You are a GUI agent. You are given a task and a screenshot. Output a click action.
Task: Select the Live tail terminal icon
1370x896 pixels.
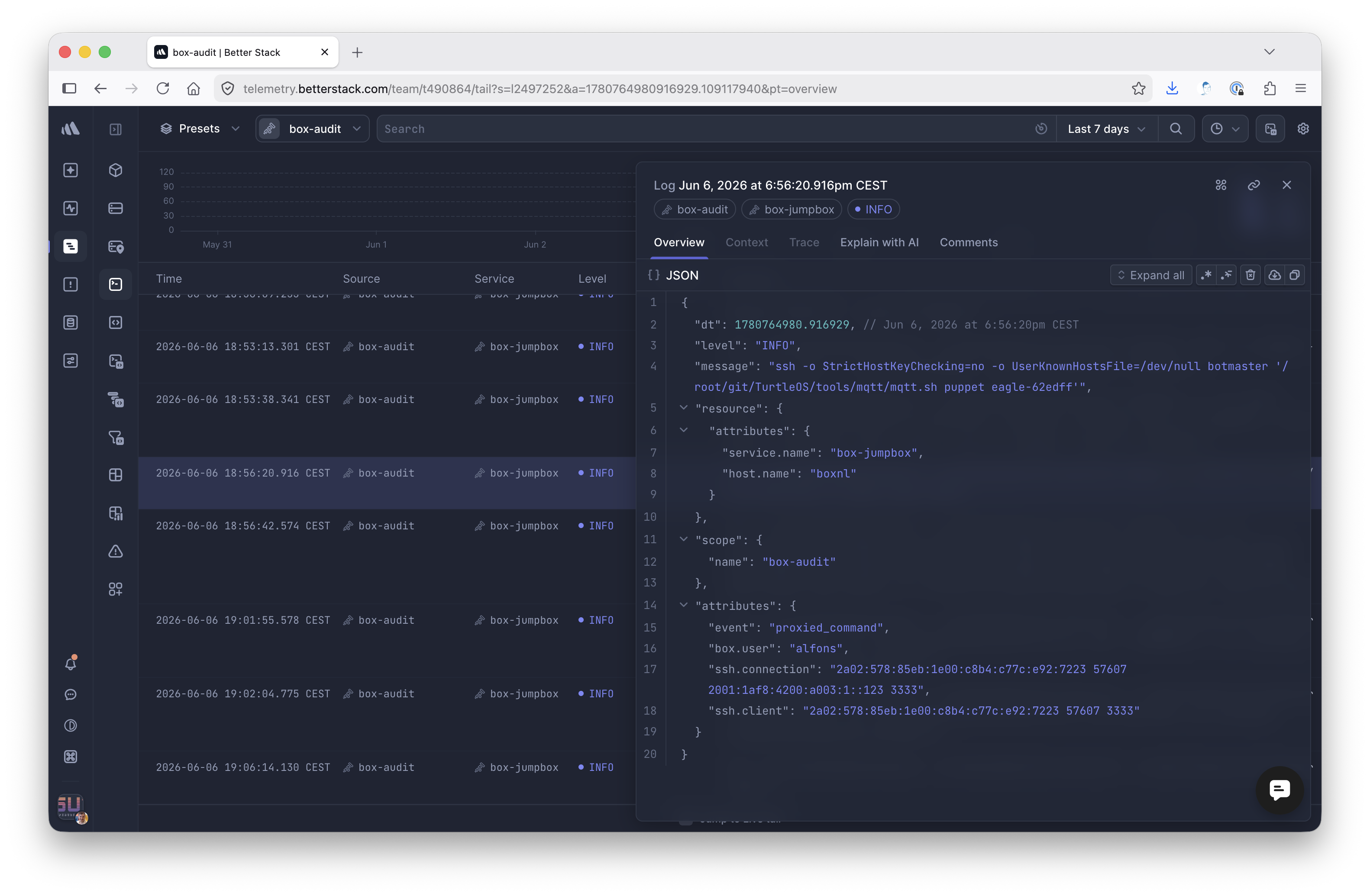(x=116, y=284)
